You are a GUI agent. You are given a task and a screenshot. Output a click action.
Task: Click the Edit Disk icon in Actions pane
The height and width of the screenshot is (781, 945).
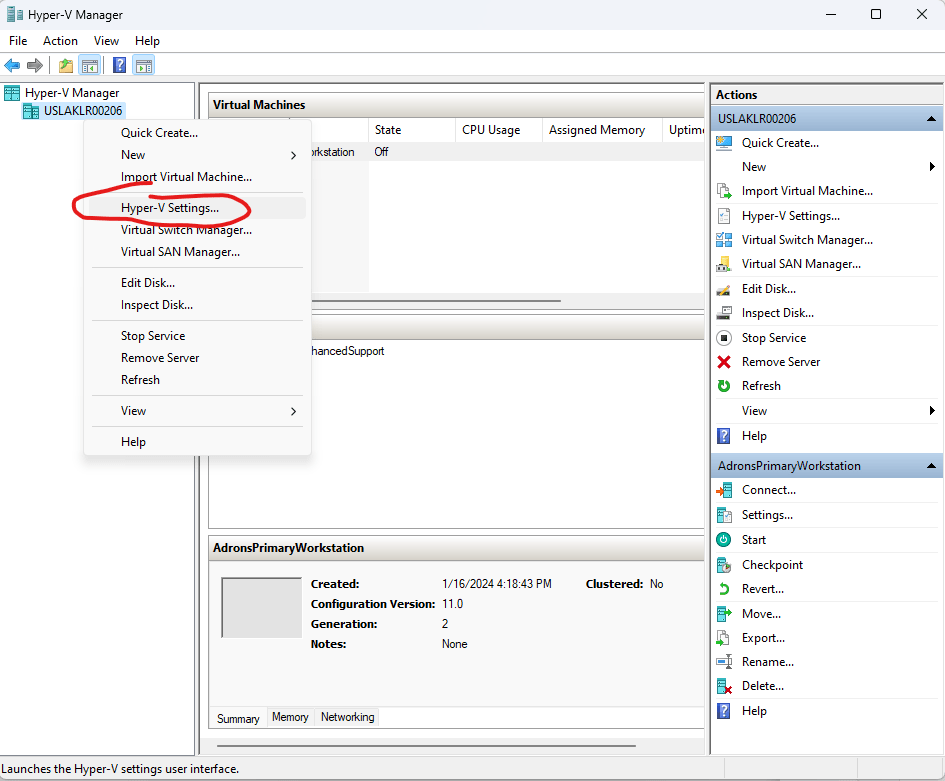coord(724,289)
